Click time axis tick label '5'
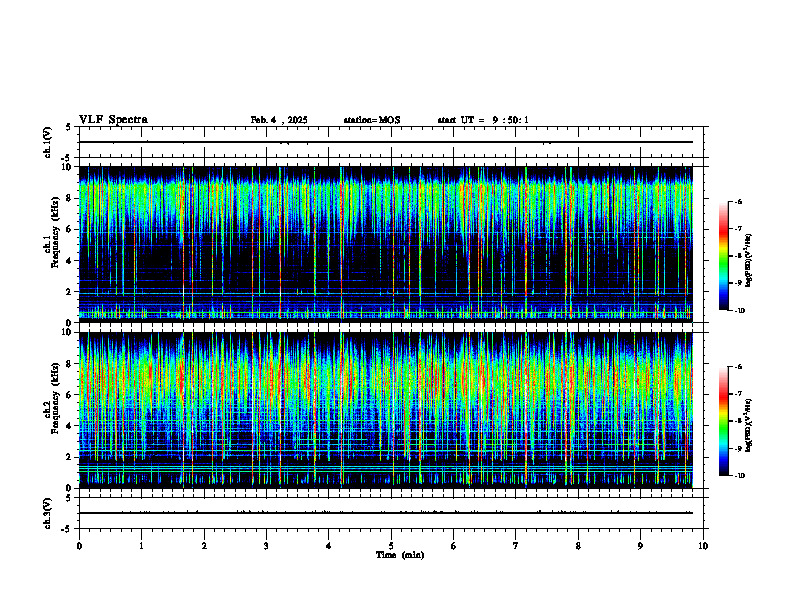The image size is (792, 612). (x=391, y=546)
